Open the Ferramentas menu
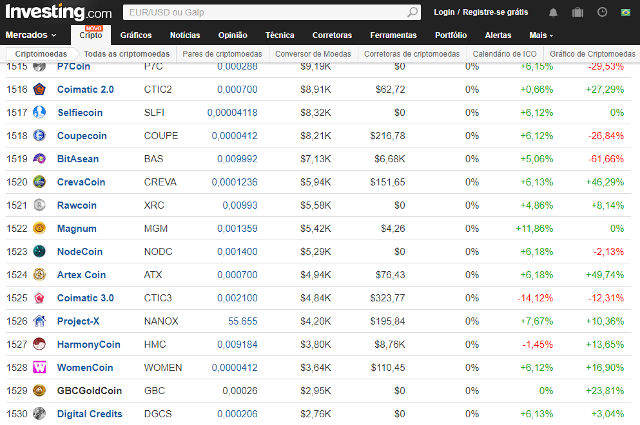The width and height of the screenshot is (640, 425). tap(393, 35)
